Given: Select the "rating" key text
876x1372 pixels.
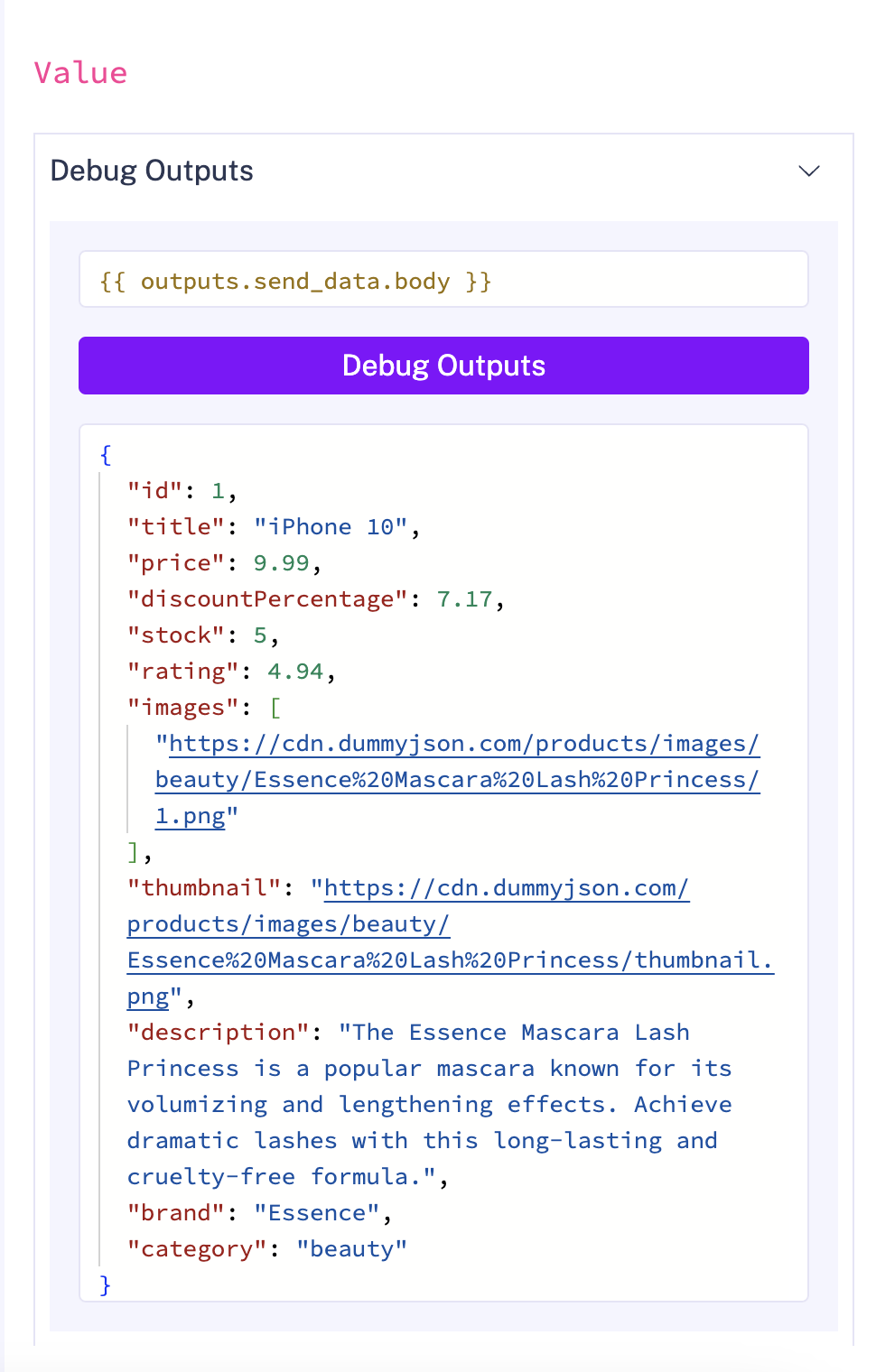Looking at the screenshot, I should point(182,671).
